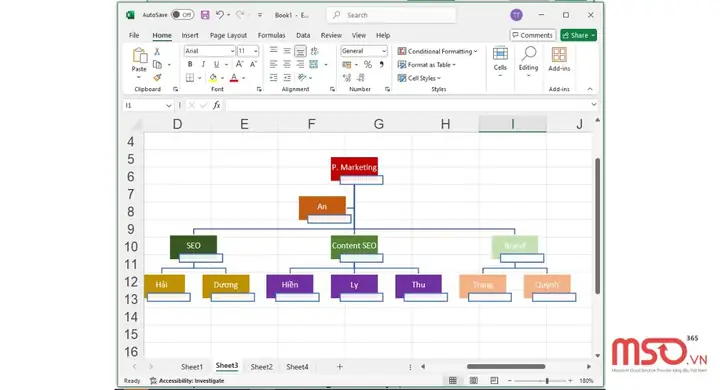720x390 pixels.
Task: Click the Paste clipboard icon
Action: (x=139, y=56)
